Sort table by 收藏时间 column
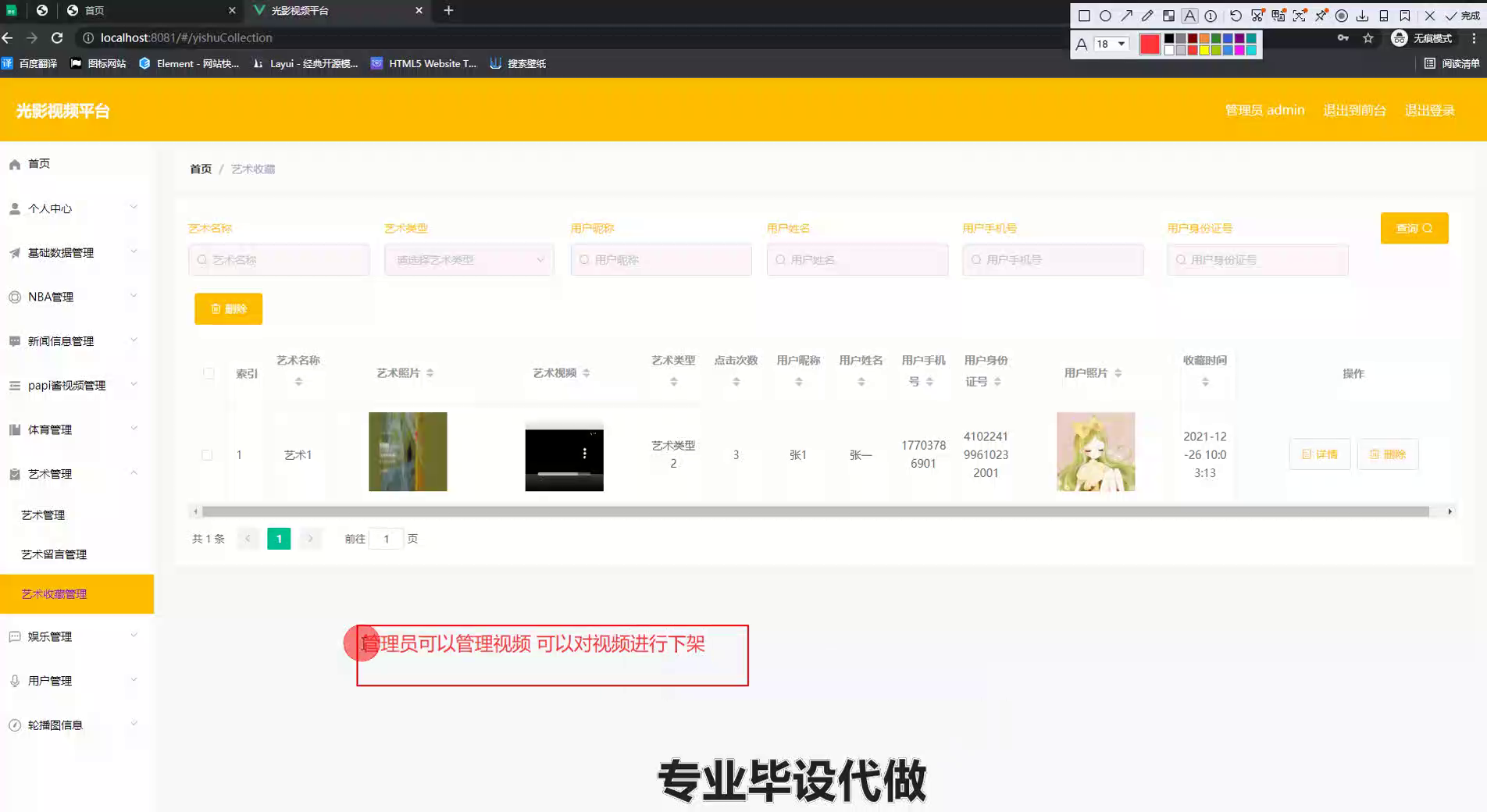Image resolution: width=1487 pixels, height=812 pixels. [1205, 382]
